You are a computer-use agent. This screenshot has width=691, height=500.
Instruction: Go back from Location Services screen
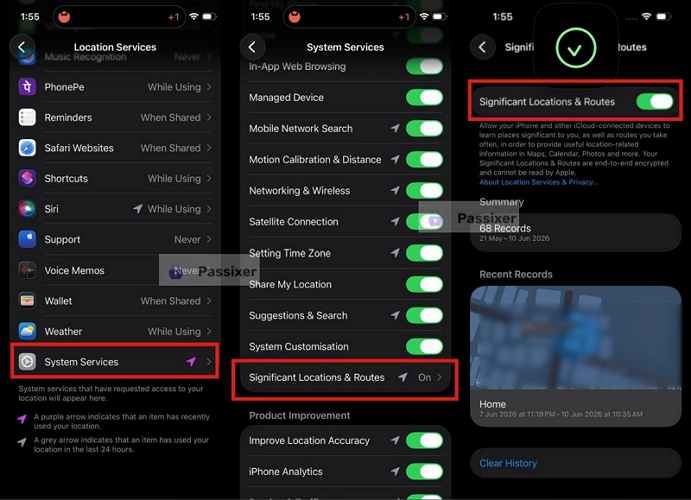22,47
